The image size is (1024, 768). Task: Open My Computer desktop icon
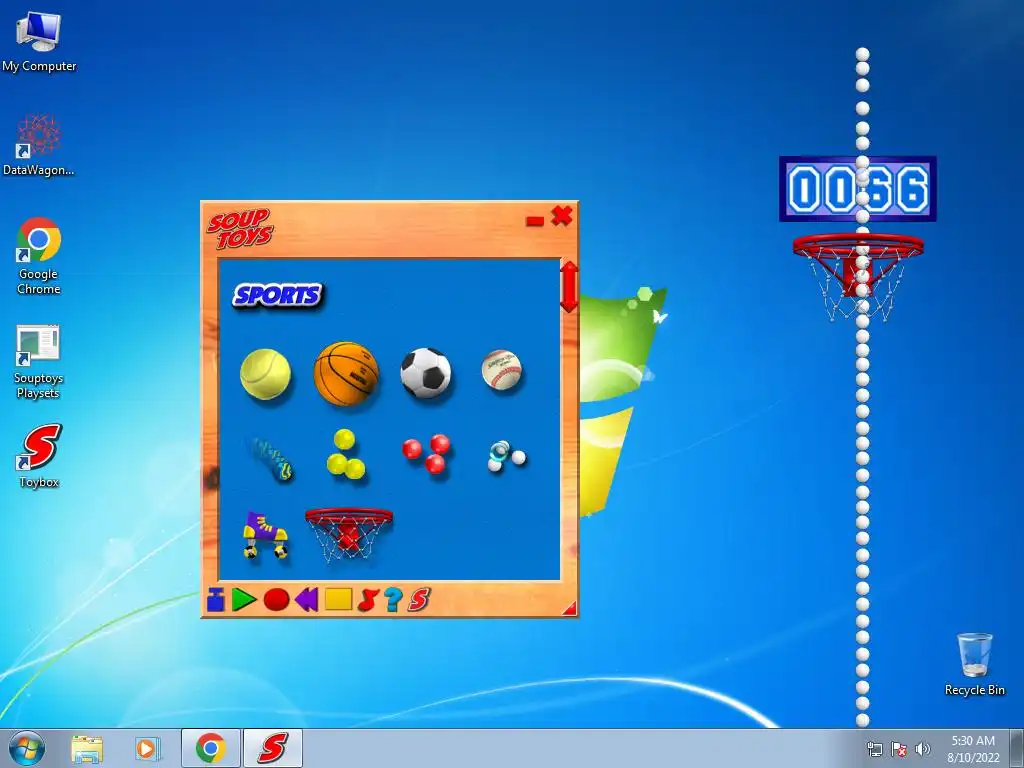coord(39,42)
